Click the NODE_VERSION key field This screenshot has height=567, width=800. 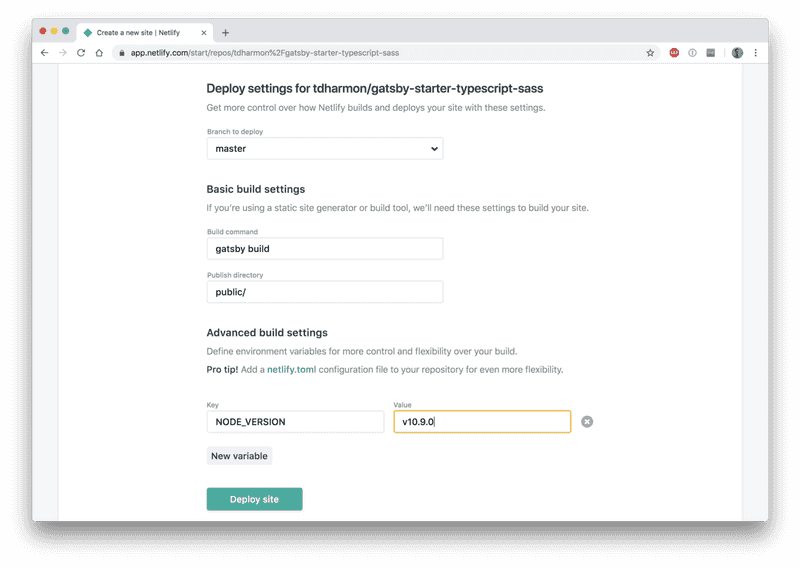[x=295, y=422]
